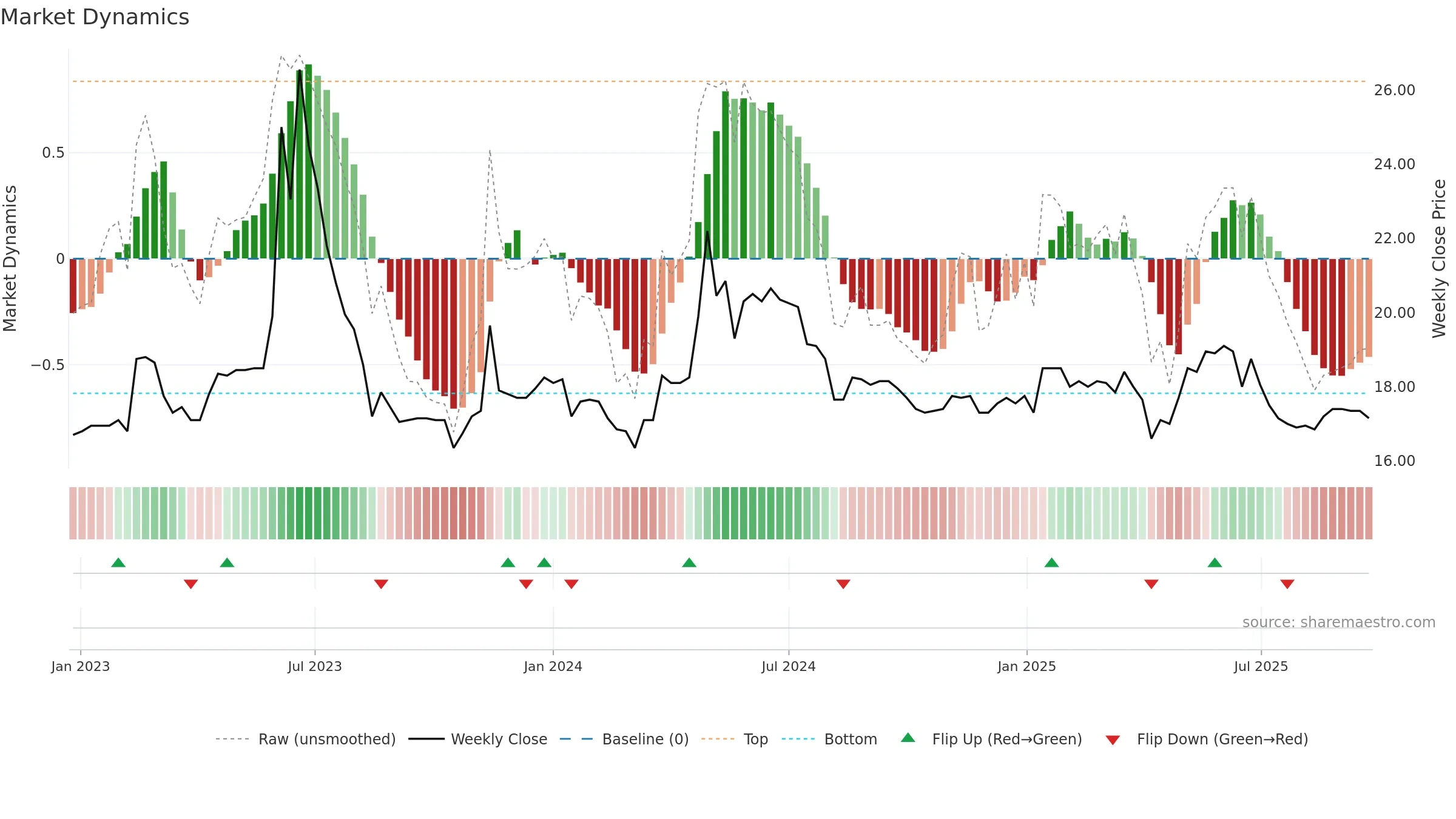Click the Weekly Close Price axis title

tap(1439, 259)
